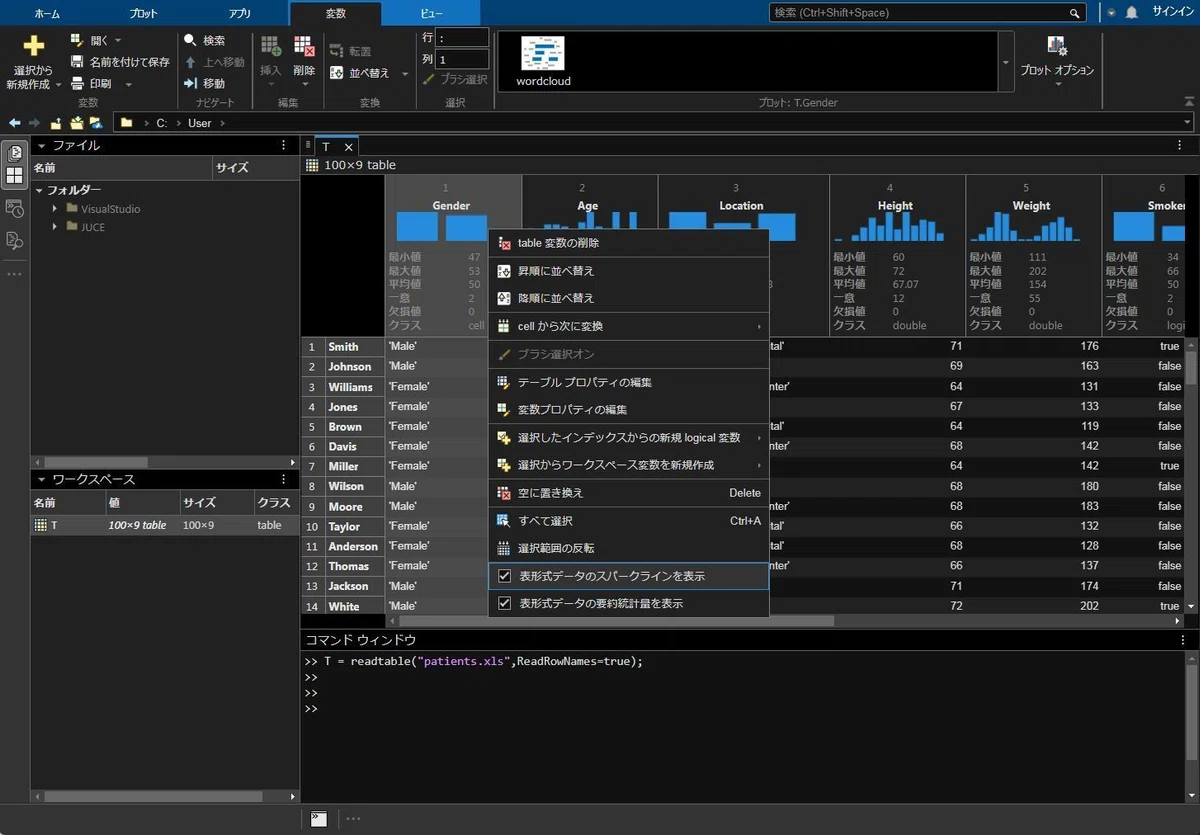The height and width of the screenshot is (835, 1200).
Task: Click the 行 row input field
Action: (462, 37)
